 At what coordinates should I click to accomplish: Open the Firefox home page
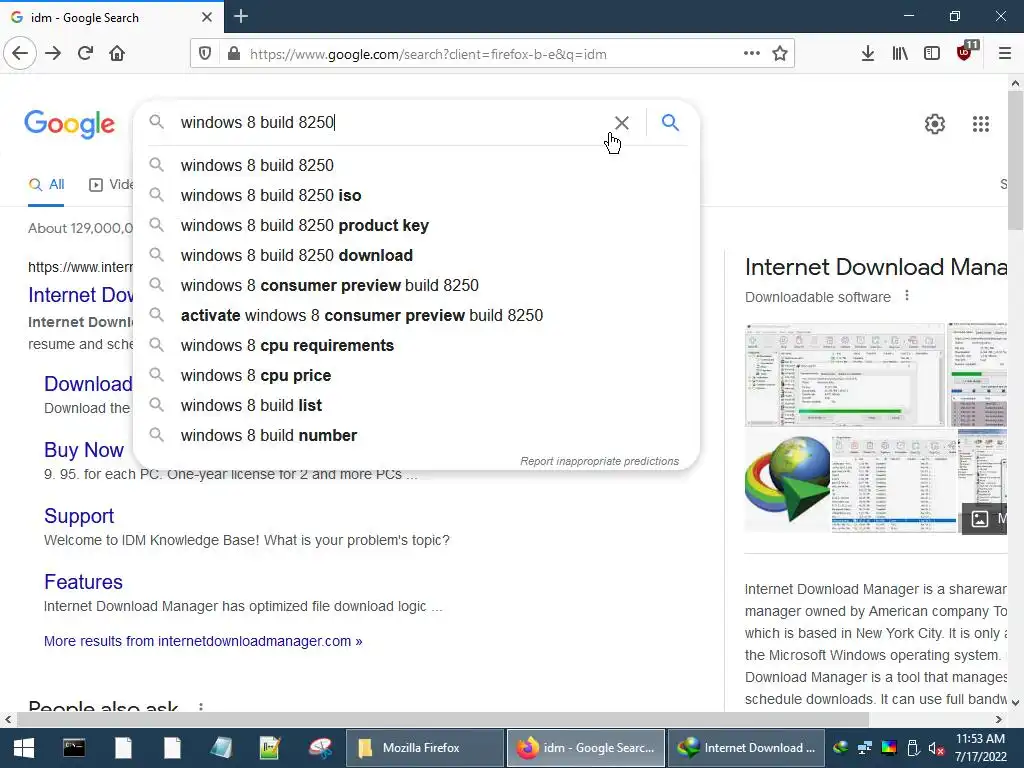[x=117, y=54]
